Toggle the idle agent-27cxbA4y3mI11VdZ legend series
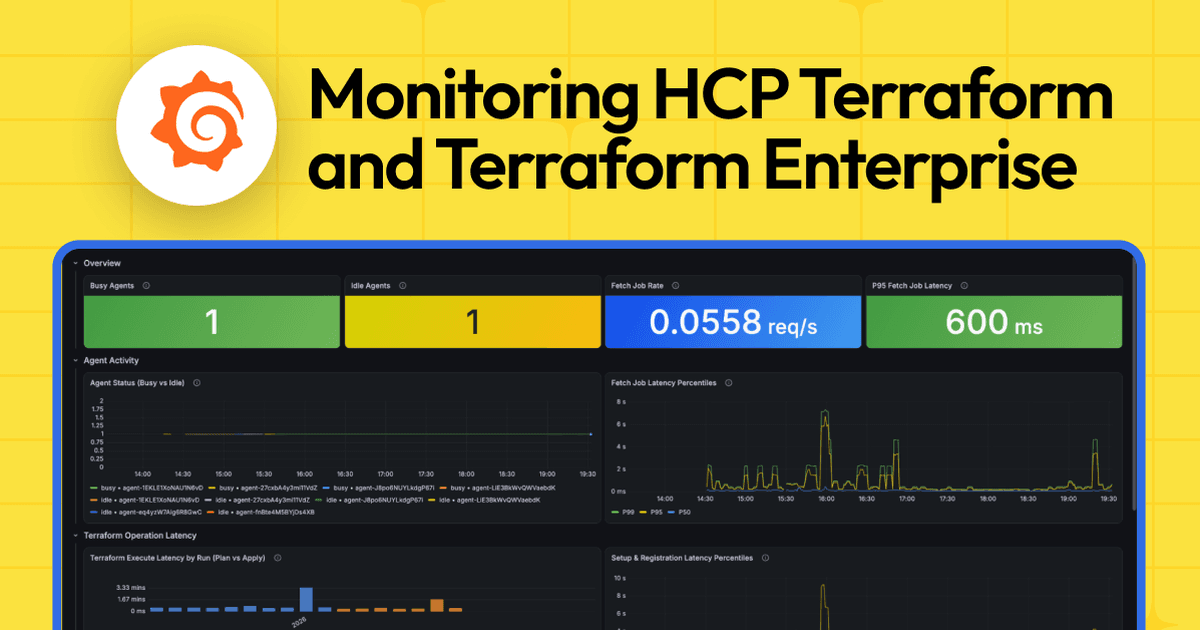This screenshot has width=1200, height=630. 259,499
